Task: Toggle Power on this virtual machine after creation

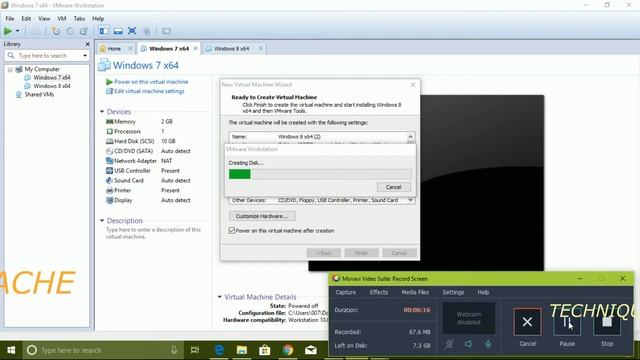Action: point(232,231)
